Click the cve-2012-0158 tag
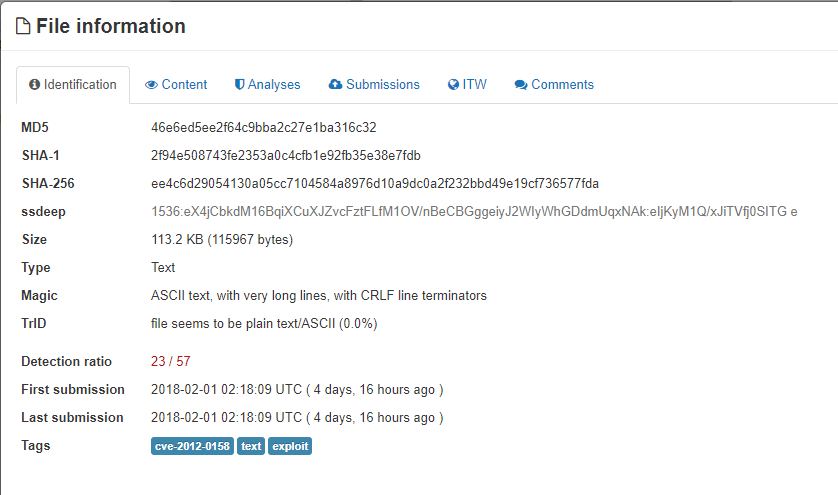This screenshot has width=838, height=495. pos(192,446)
